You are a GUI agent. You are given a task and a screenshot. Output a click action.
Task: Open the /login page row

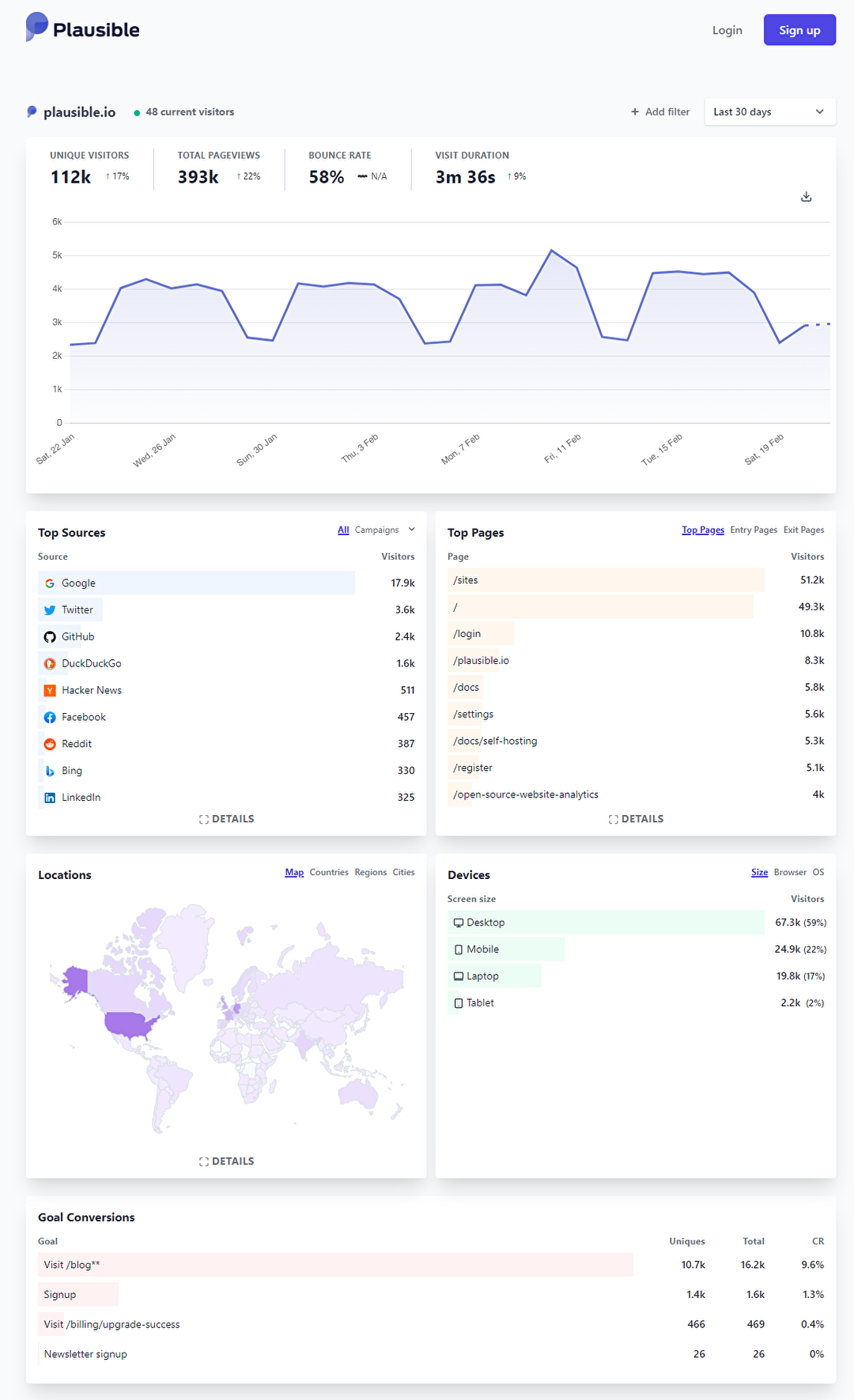pyautogui.click(x=636, y=634)
